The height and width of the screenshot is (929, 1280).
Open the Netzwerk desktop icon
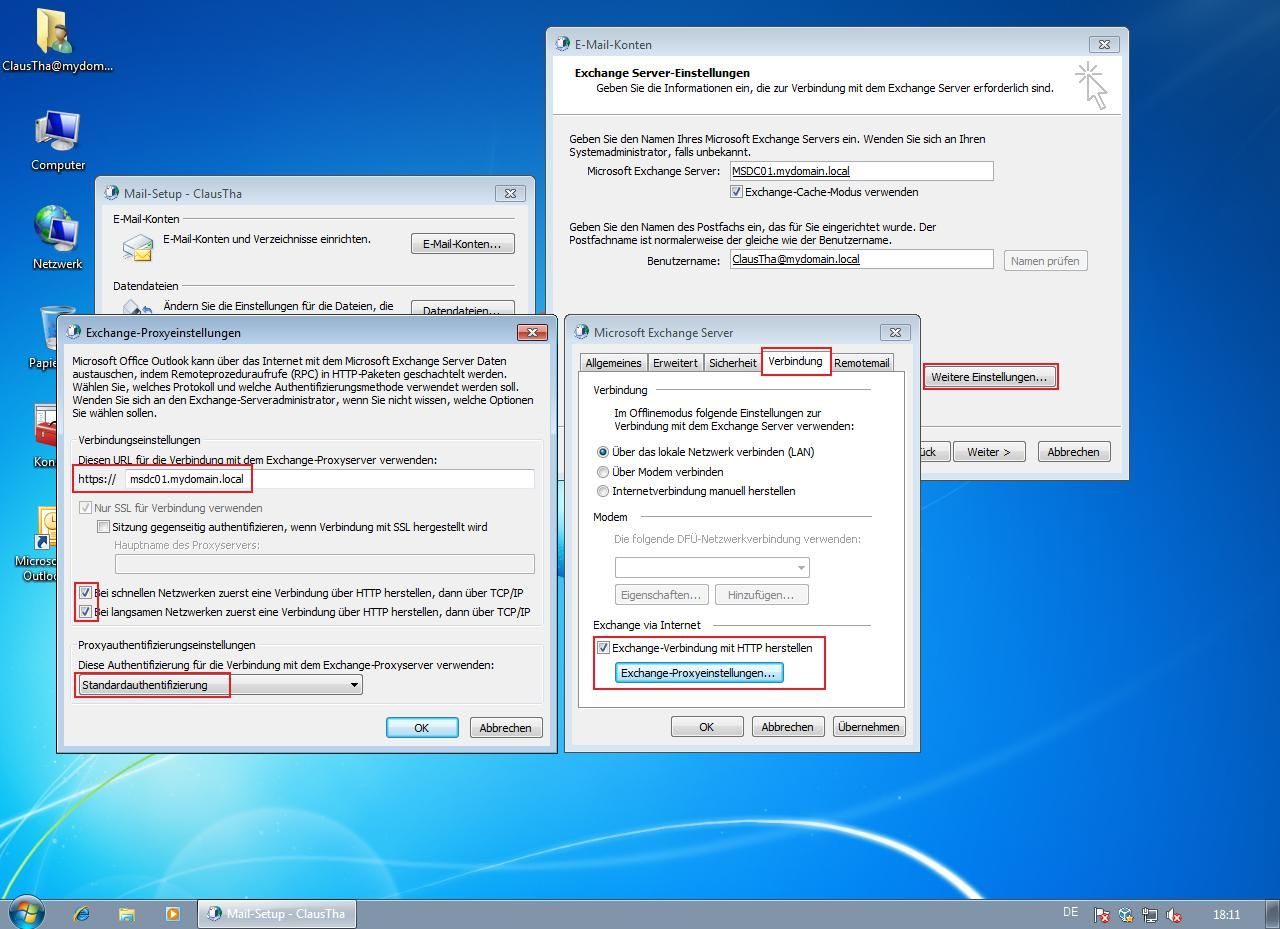coord(57,238)
